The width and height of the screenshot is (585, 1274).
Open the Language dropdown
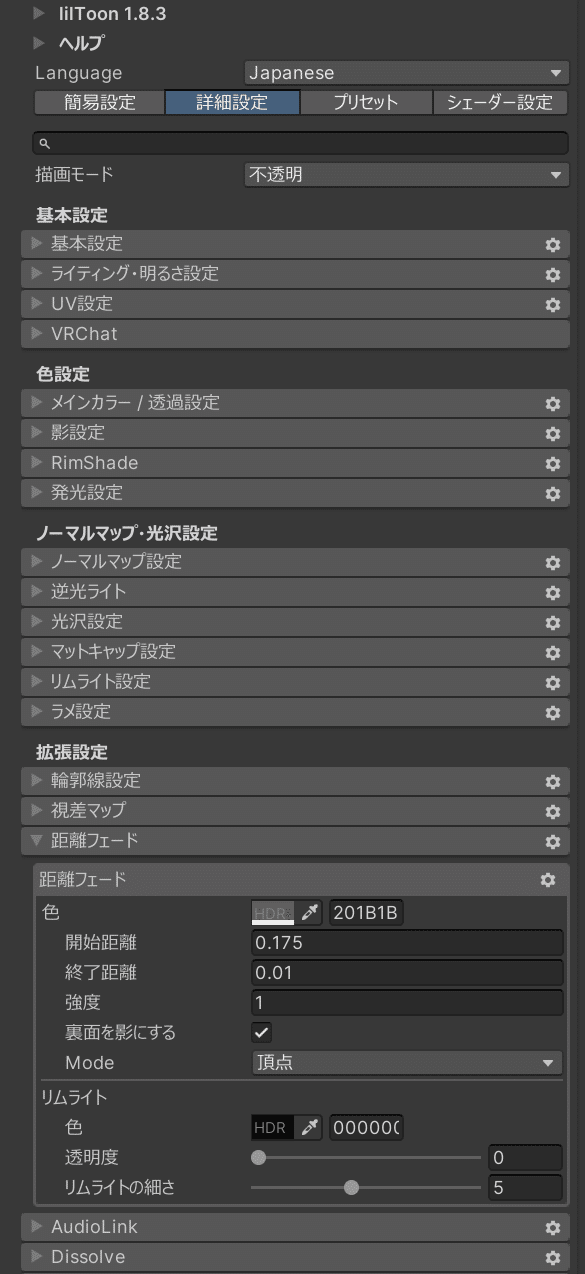click(406, 73)
